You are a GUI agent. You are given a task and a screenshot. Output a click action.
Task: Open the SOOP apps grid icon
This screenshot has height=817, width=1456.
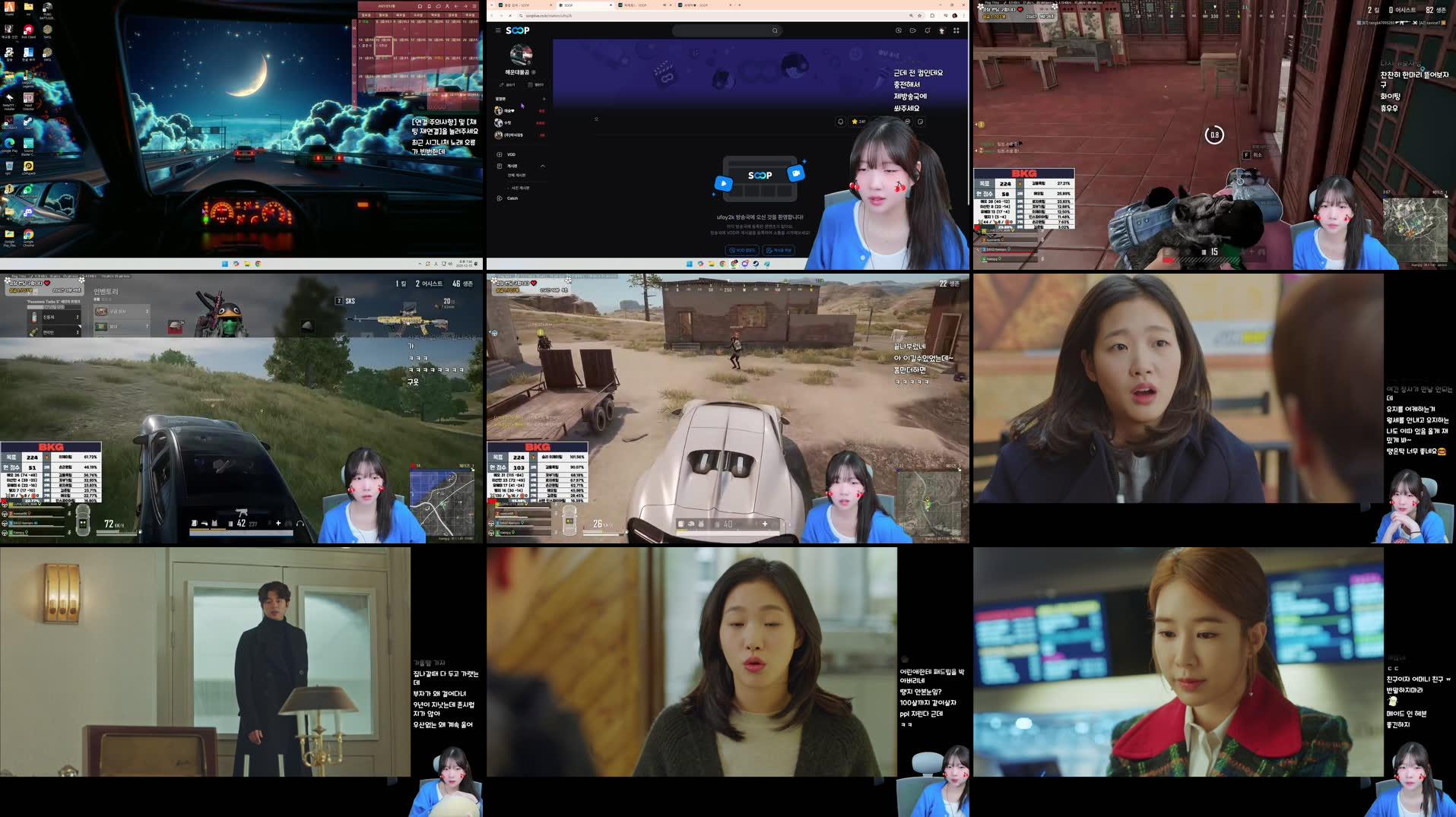[x=956, y=30]
